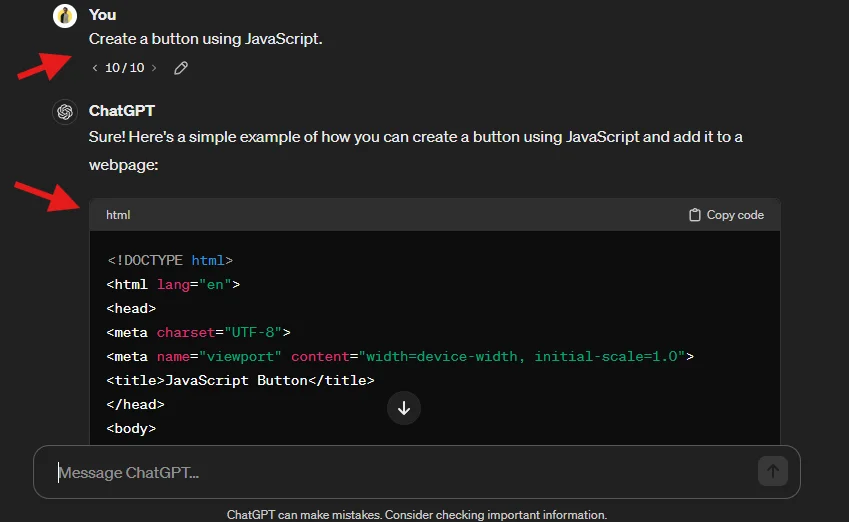Click the <!DOCTYPE html> code line
The width and height of the screenshot is (849, 522).
click(x=170, y=260)
